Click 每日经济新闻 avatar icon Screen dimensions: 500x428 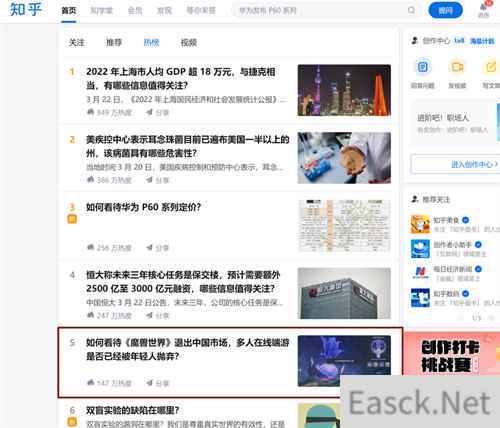(420, 273)
